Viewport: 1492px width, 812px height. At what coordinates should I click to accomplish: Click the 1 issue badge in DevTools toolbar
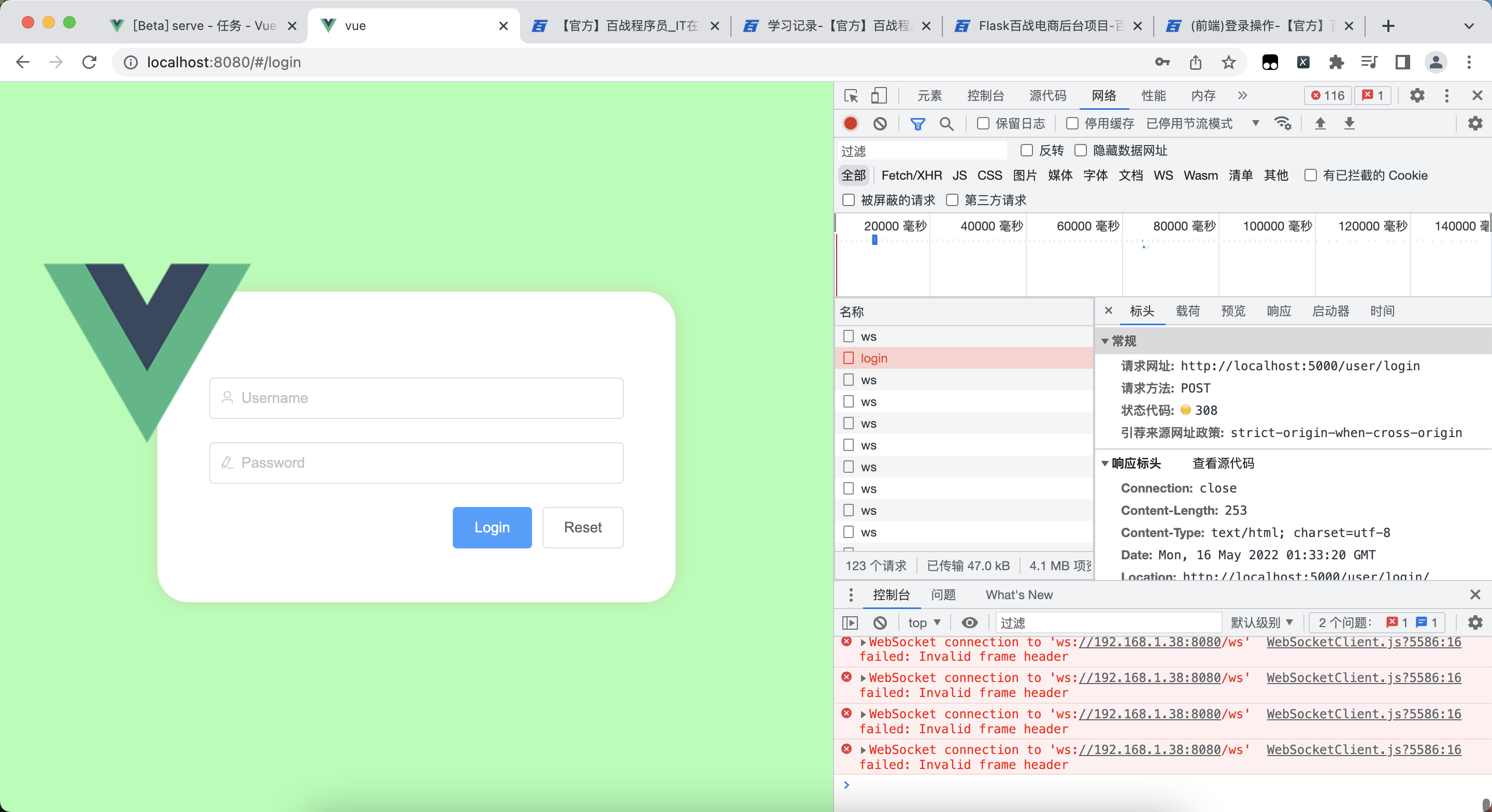point(1373,96)
